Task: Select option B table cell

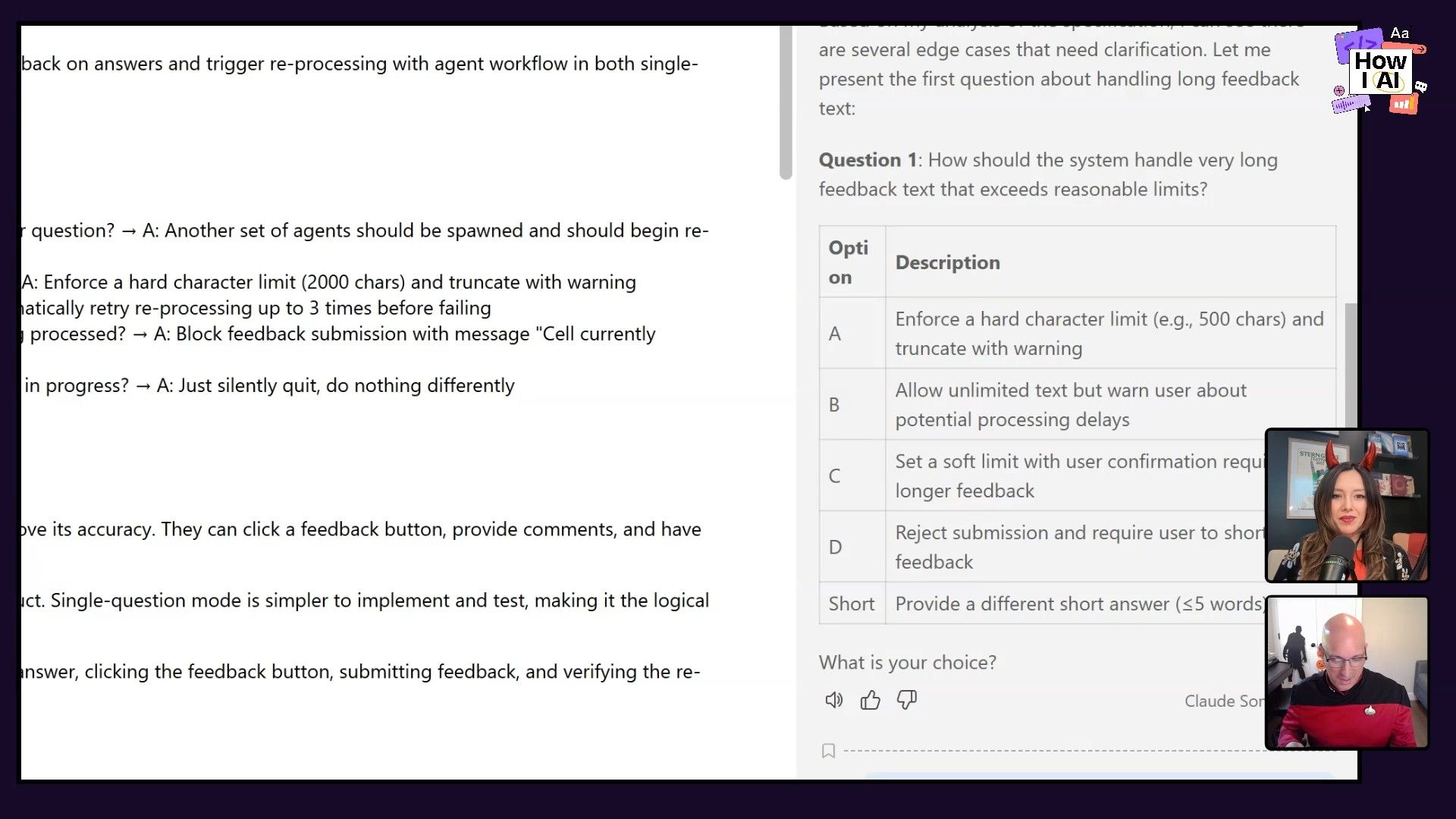Action: click(x=852, y=404)
